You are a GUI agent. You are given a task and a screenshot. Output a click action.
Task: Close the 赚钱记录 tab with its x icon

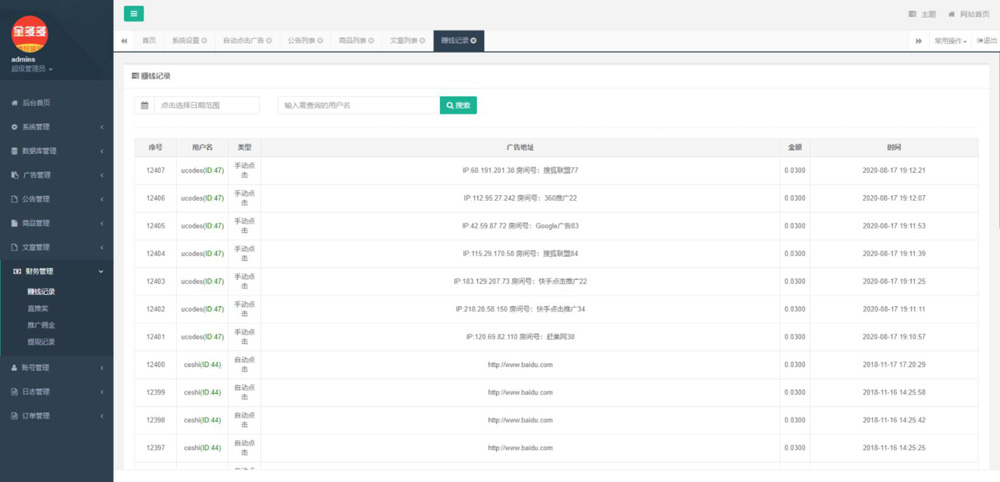[473, 41]
